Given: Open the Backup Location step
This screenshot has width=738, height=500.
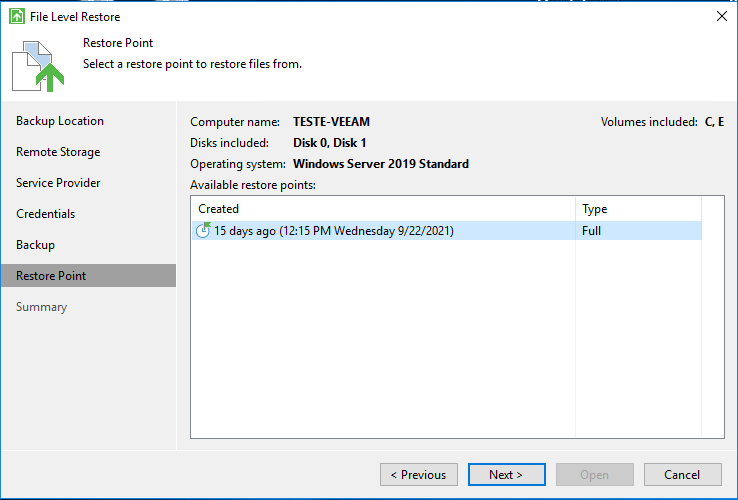Looking at the screenshot, I should point(60,121).
